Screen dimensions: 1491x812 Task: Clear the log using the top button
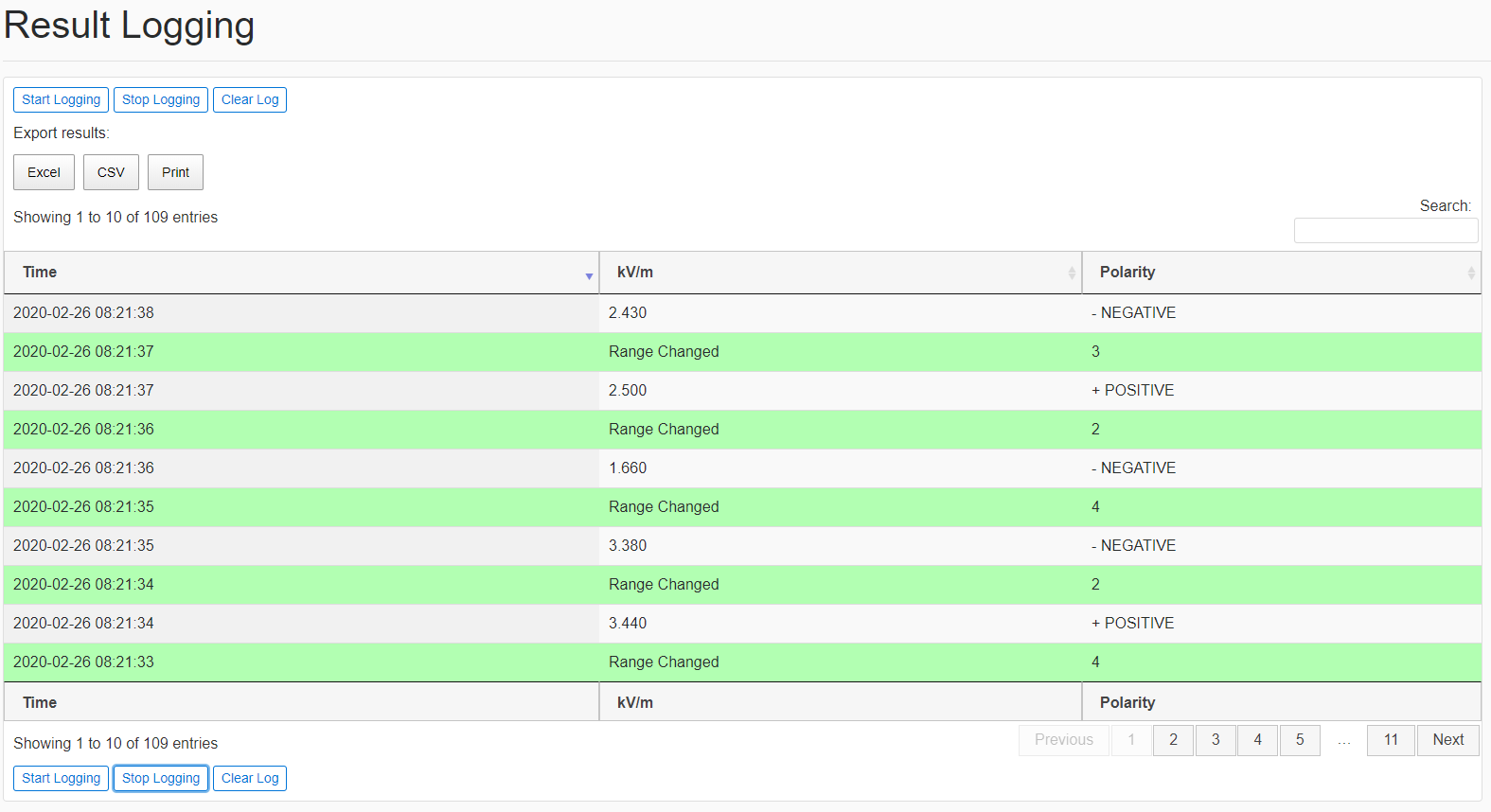pyautogui.click(x=250, y=99)
